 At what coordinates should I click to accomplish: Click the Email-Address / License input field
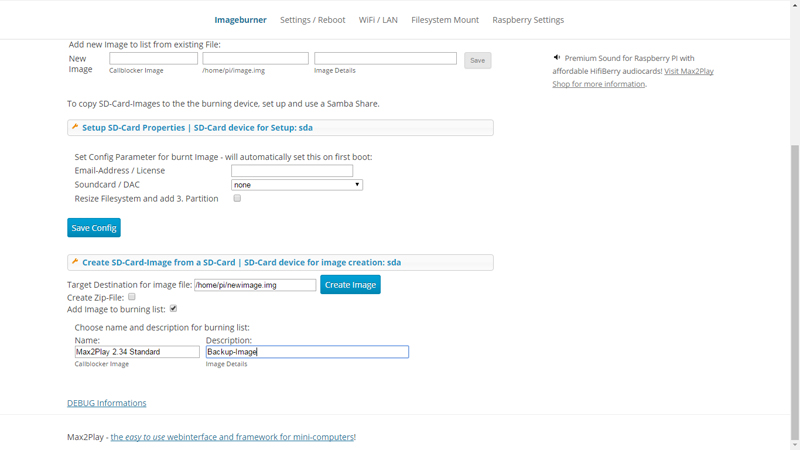tap(292, 170)
